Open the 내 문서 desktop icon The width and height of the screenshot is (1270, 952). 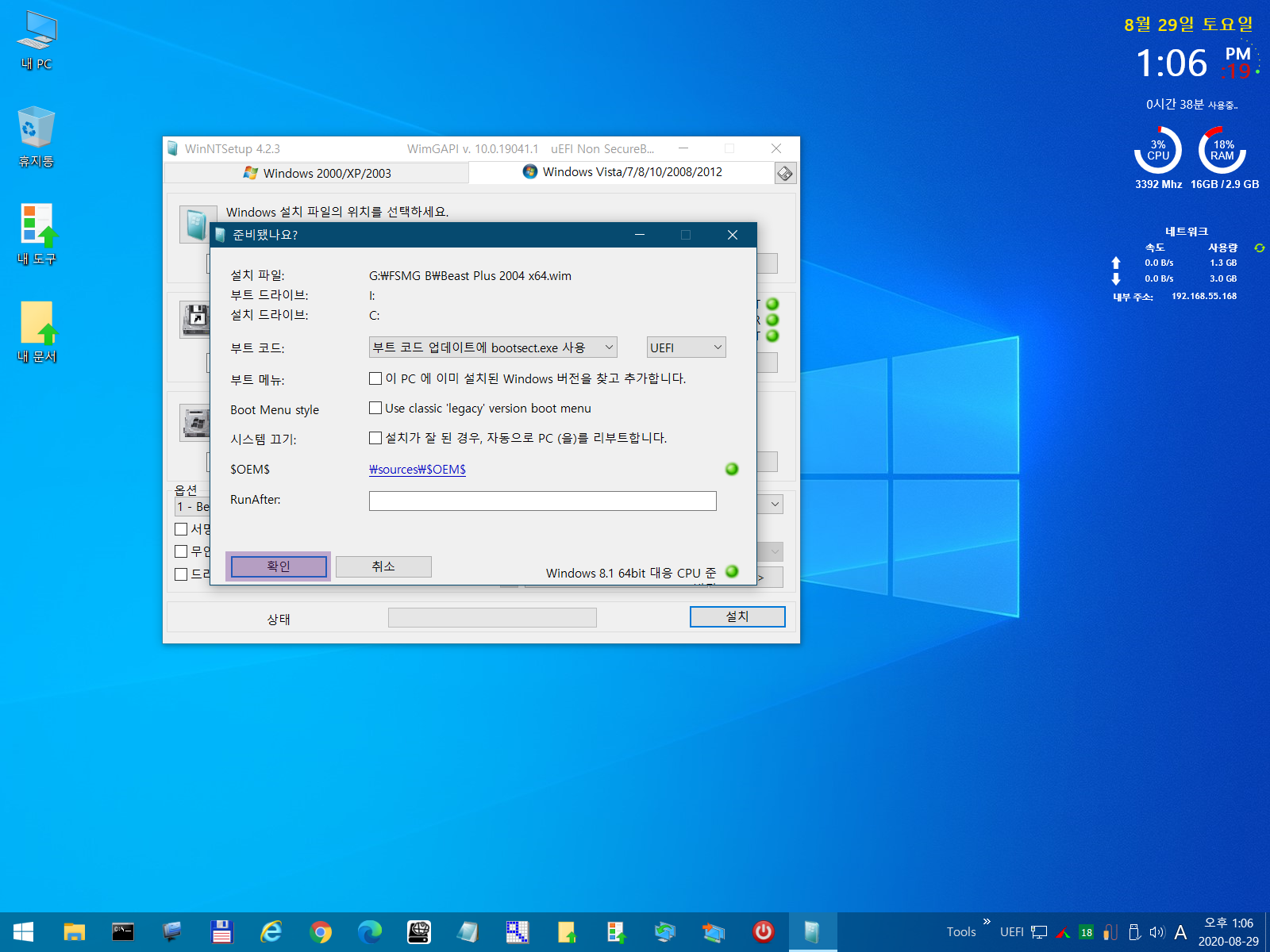click(x=37, y=332)
